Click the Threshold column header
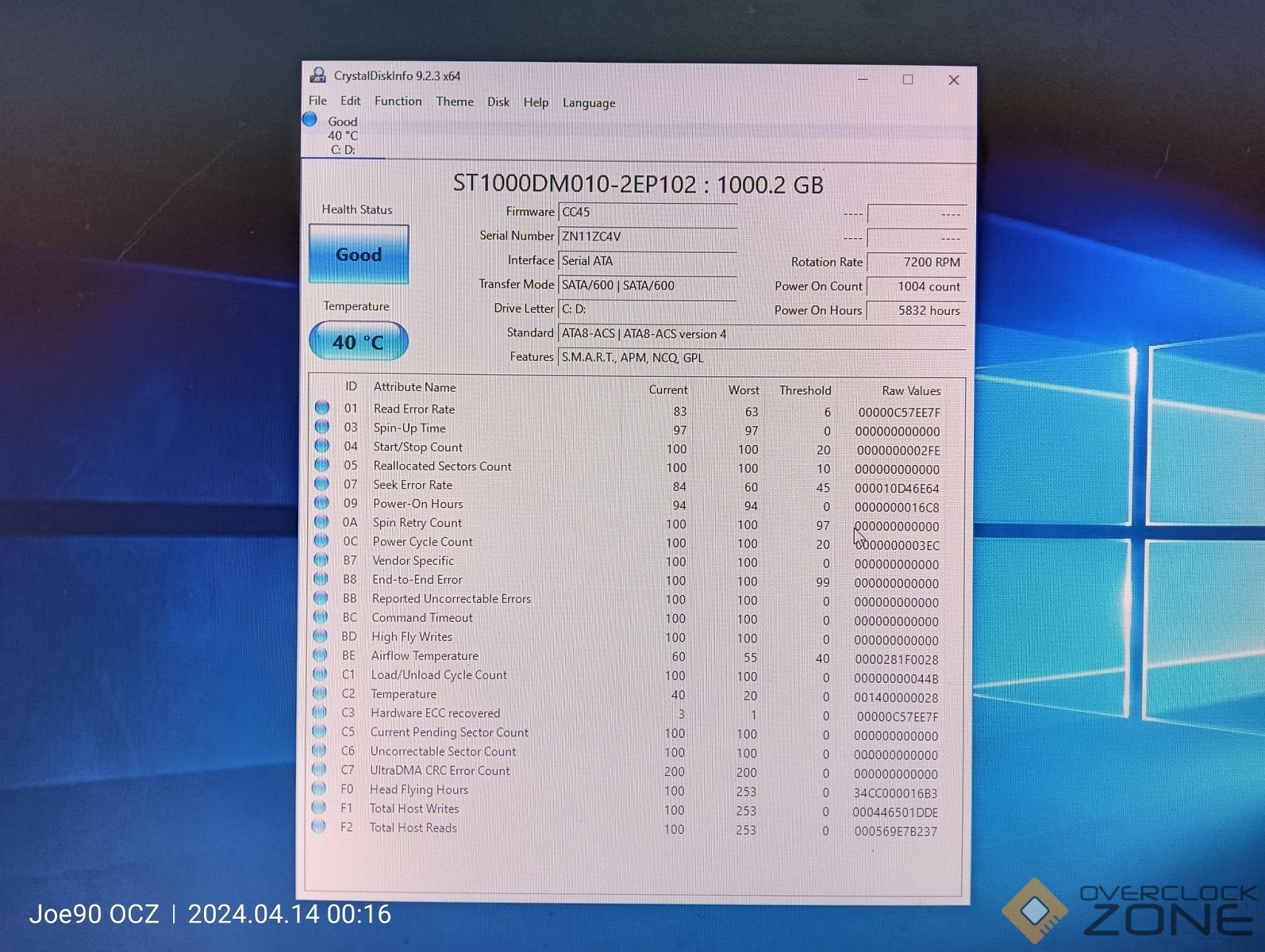The width and height of the screenshot is (1265, 952). click(805, 390)
